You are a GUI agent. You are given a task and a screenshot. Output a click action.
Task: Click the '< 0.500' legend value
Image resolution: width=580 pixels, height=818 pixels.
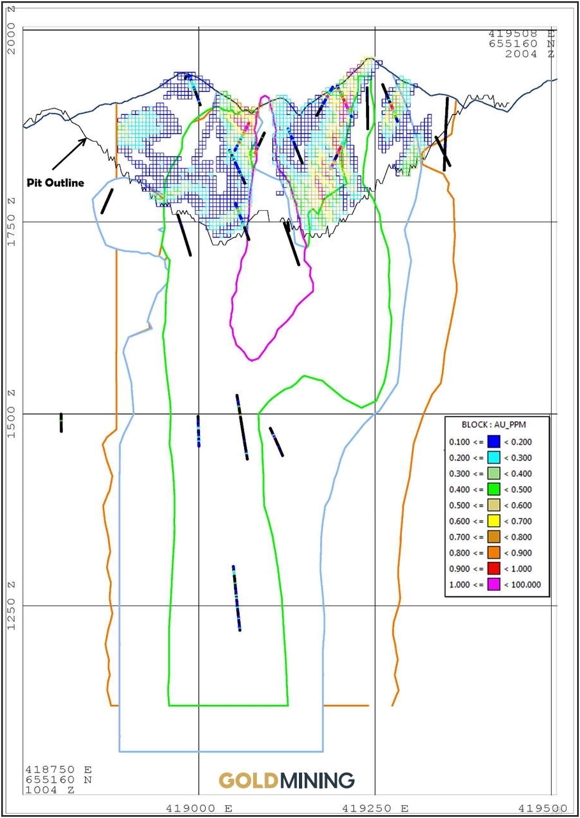(518, 490)
